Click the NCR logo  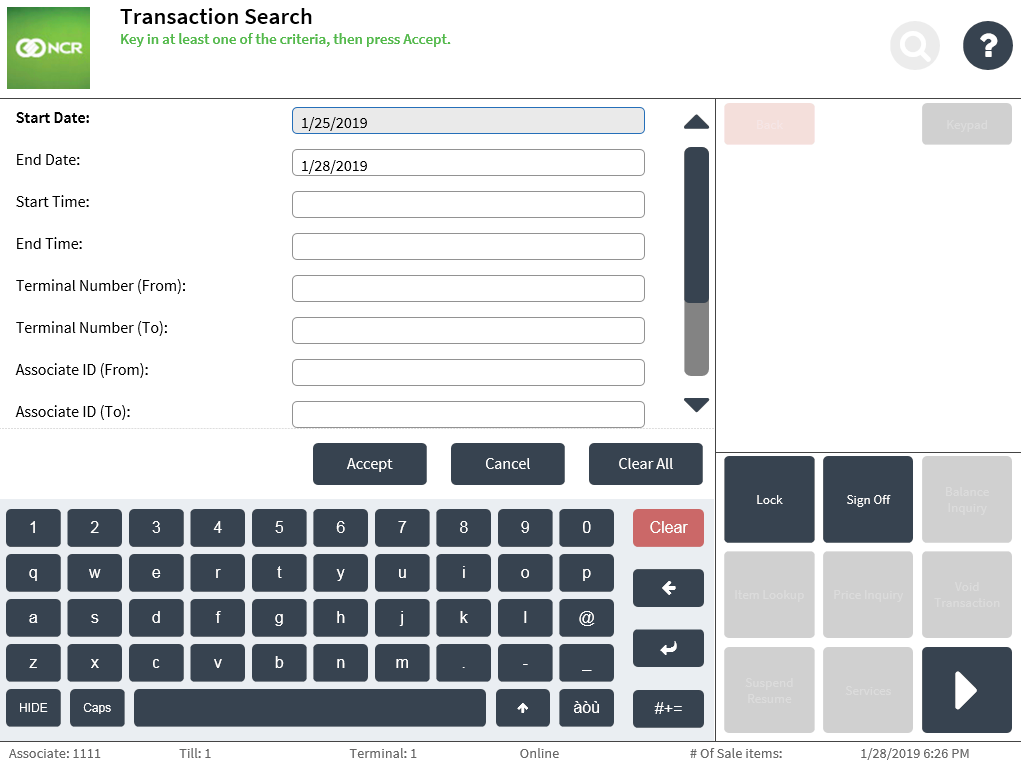pos(48,48)
